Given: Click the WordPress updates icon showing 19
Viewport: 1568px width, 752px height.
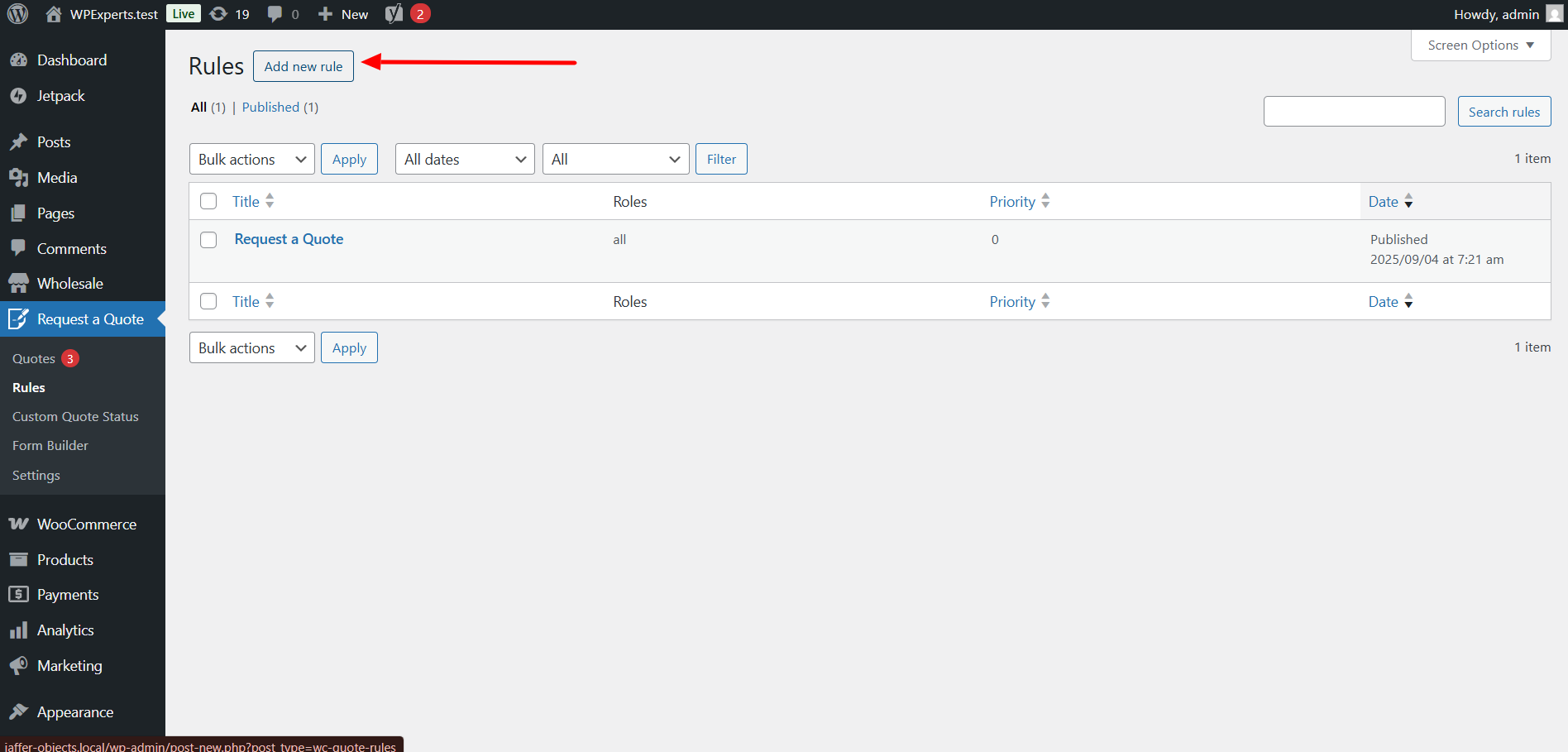Looking at the screenshot, I should [x=218, y=13].
